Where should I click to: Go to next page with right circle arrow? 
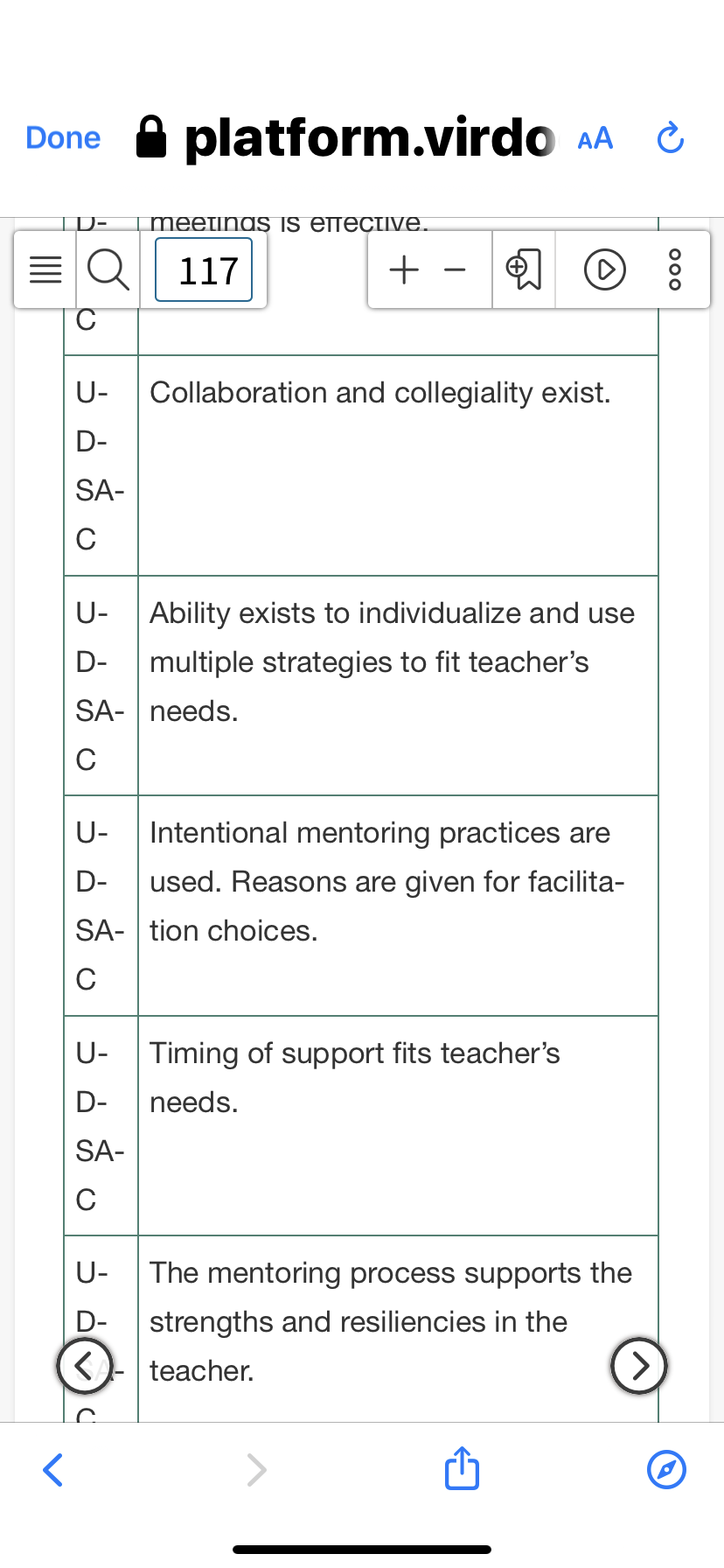639,1365
